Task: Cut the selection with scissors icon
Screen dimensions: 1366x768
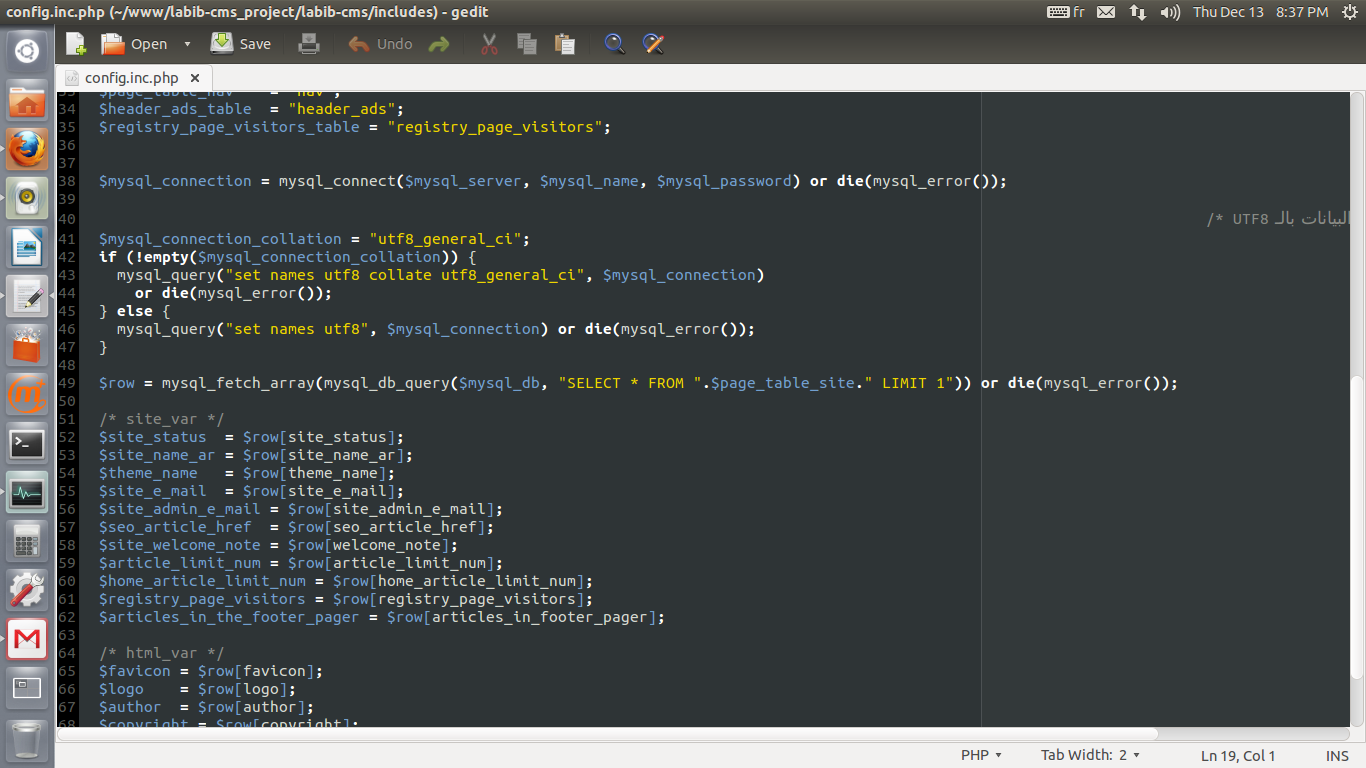Action: click(489, 44)
